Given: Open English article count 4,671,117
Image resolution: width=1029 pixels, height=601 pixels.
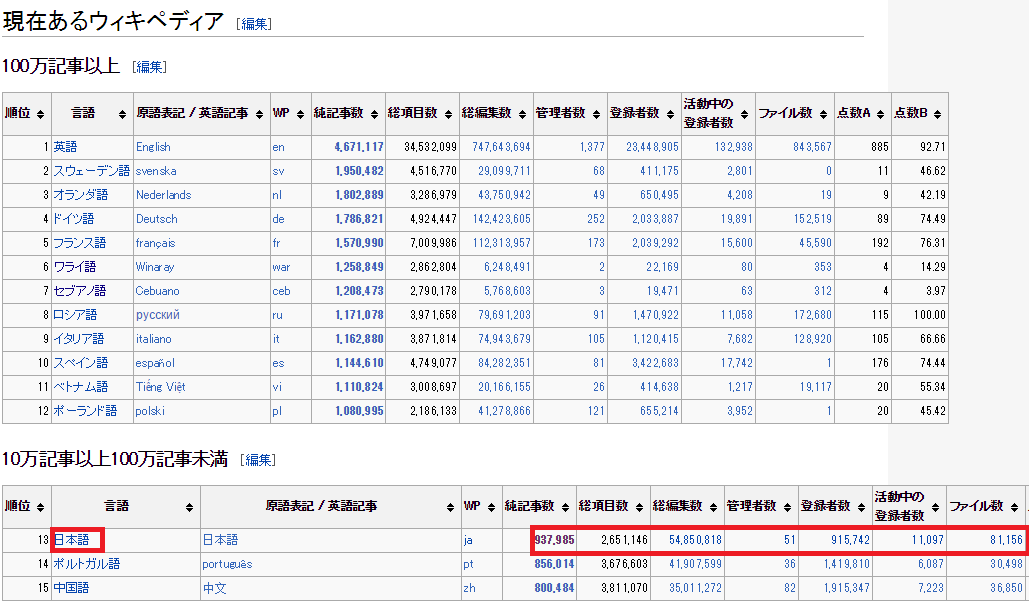Looking at the screenshot, I should tap(359, 147).
